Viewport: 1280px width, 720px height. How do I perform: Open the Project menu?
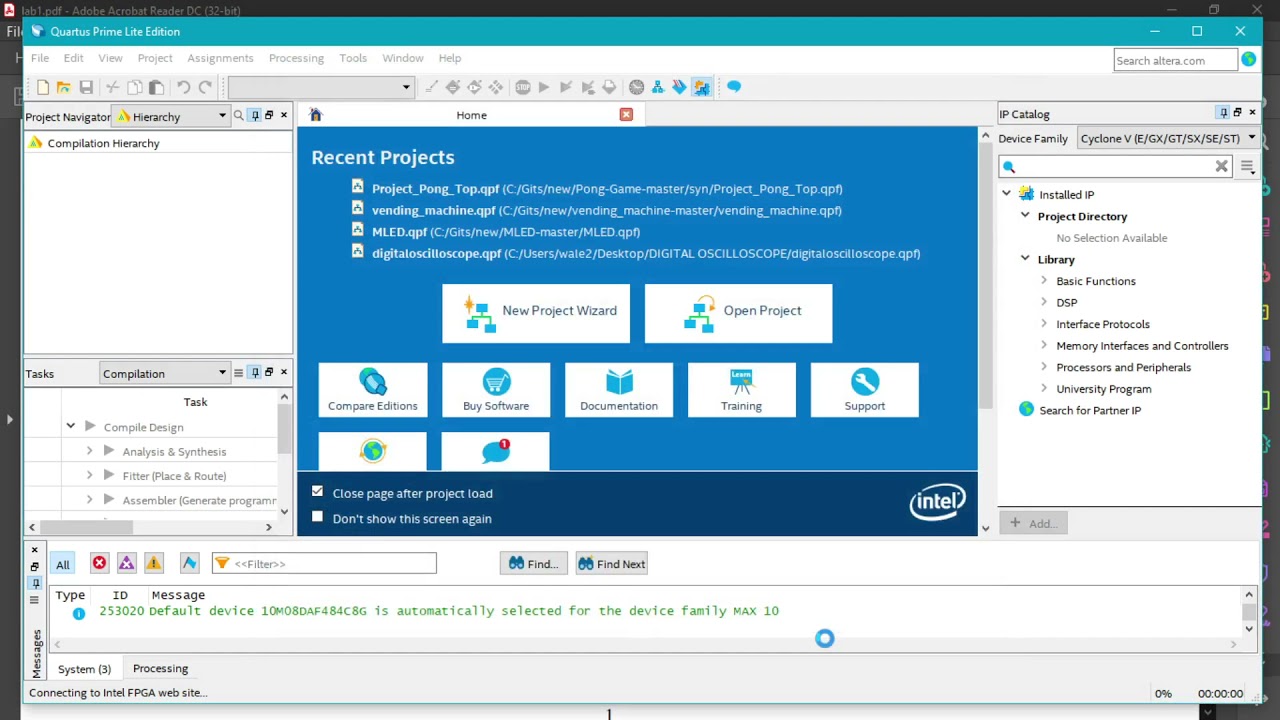point(155,58)
